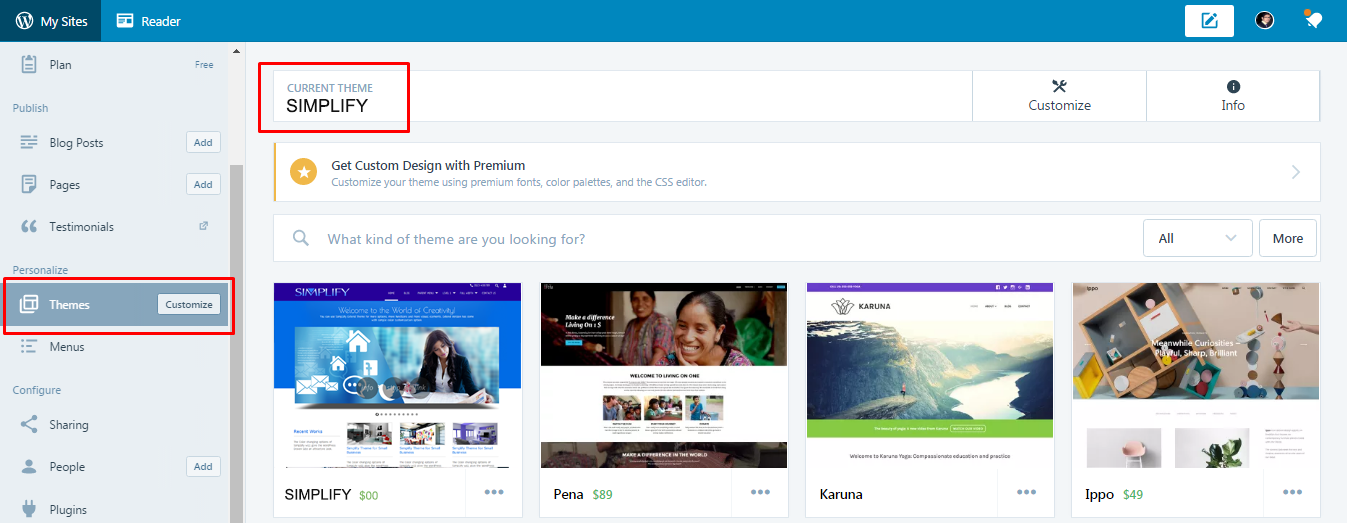Click the Plan clipboard icon
This screenshot has width=1347, height=523.
tap(29, 64)
